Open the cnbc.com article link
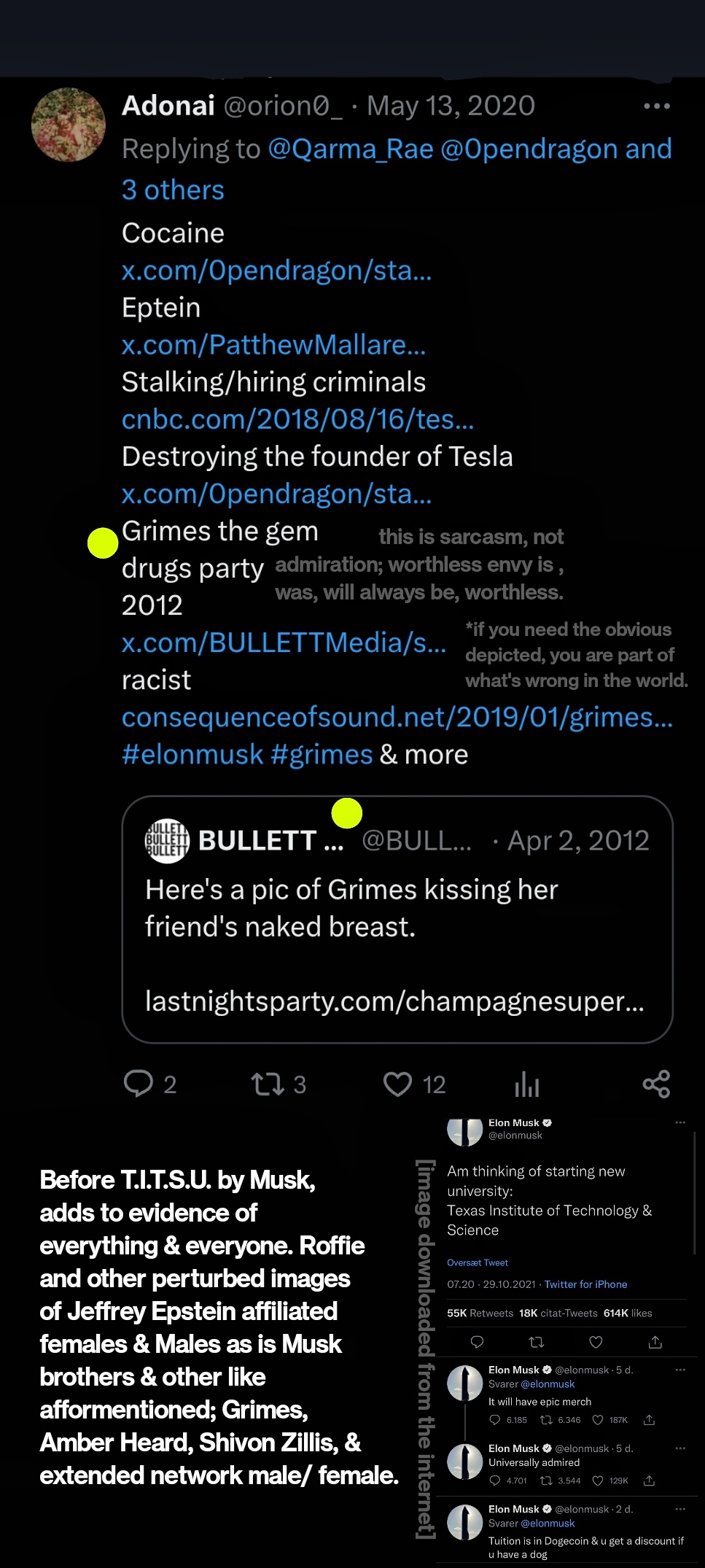The height and width of the screenshot is (1568, 705). tap(297, 419)
